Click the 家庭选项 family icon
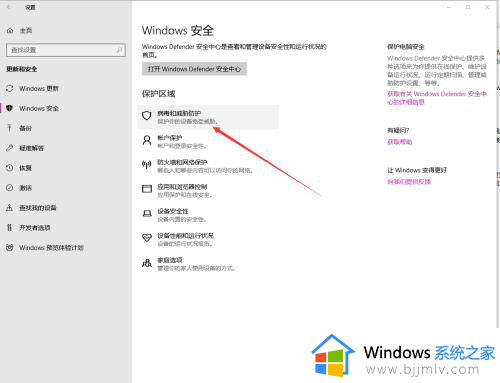The width and height of the screenshot is (500, 383). click(x=147, y=263)
